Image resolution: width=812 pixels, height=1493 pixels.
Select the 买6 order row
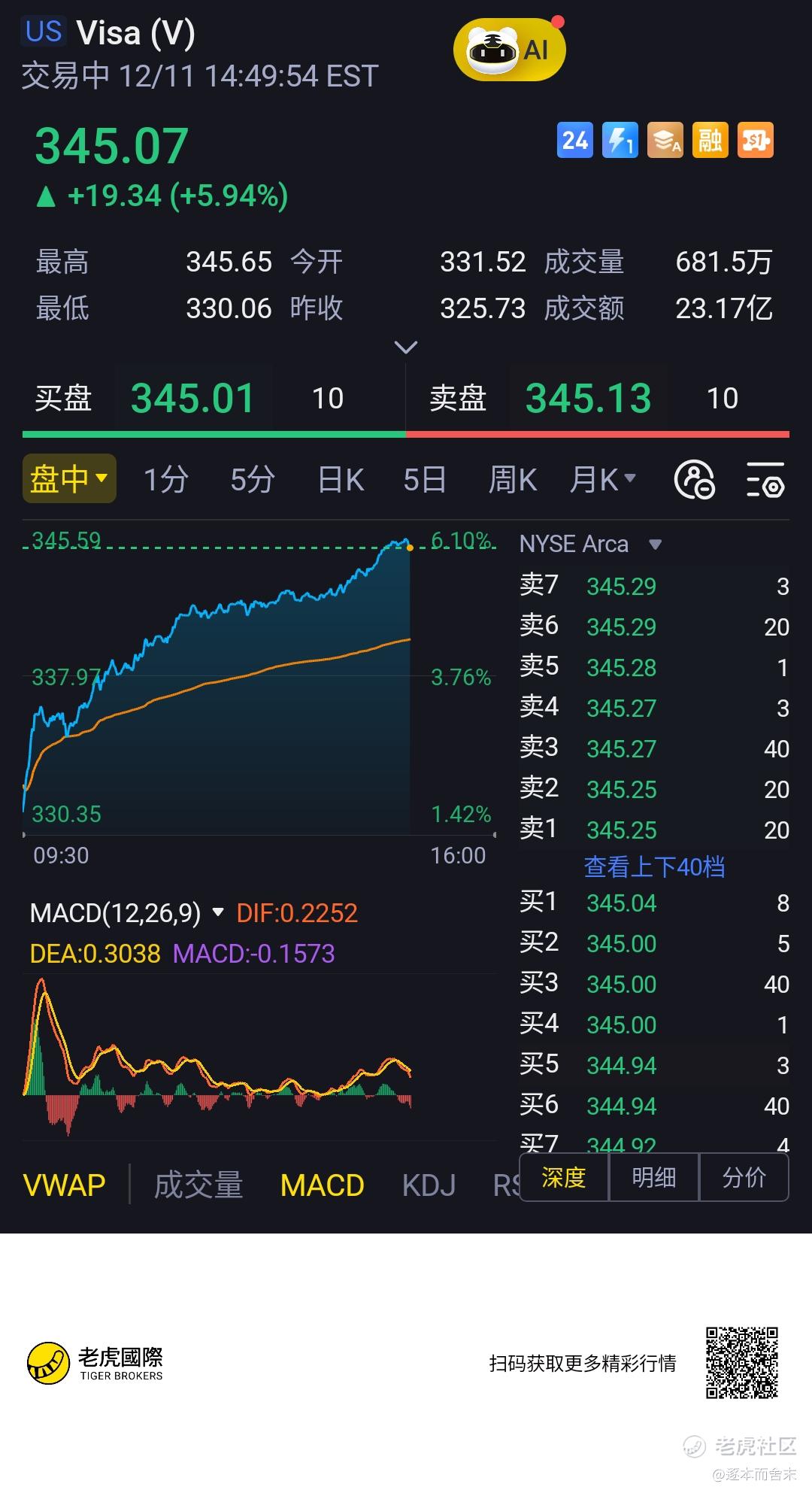point(654,1106)
